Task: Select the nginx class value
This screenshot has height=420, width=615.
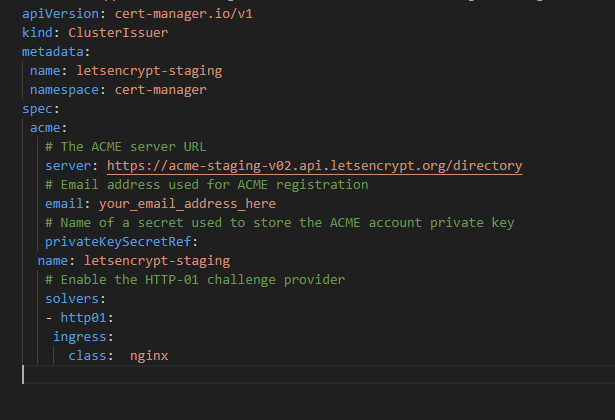Action: pyautogui.click(x=149, y=356)
